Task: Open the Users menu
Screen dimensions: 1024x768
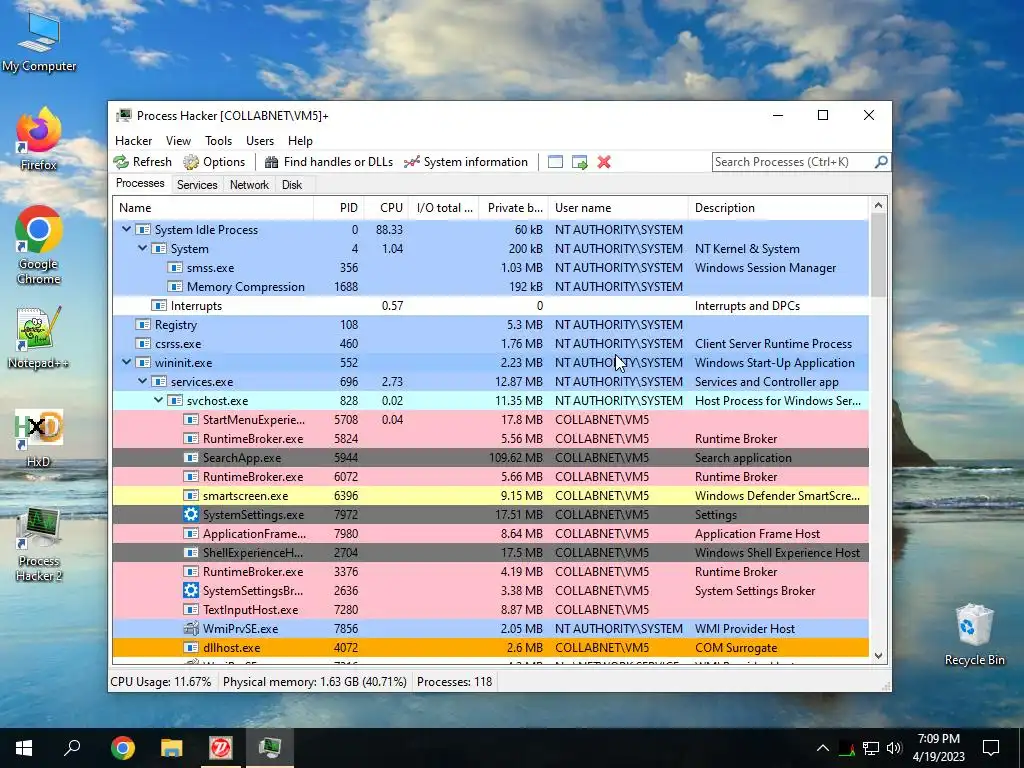Action: 260,141
